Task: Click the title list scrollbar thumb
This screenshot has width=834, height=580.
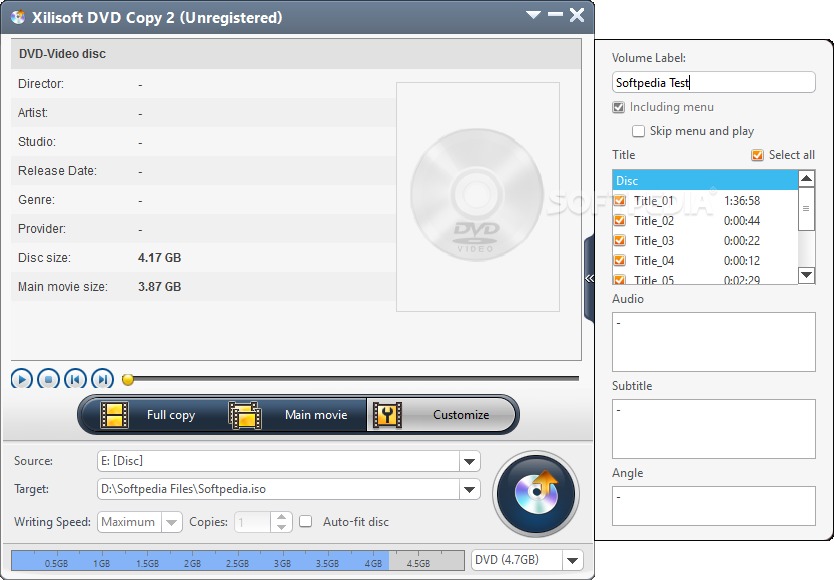Action: pos(807,209)
